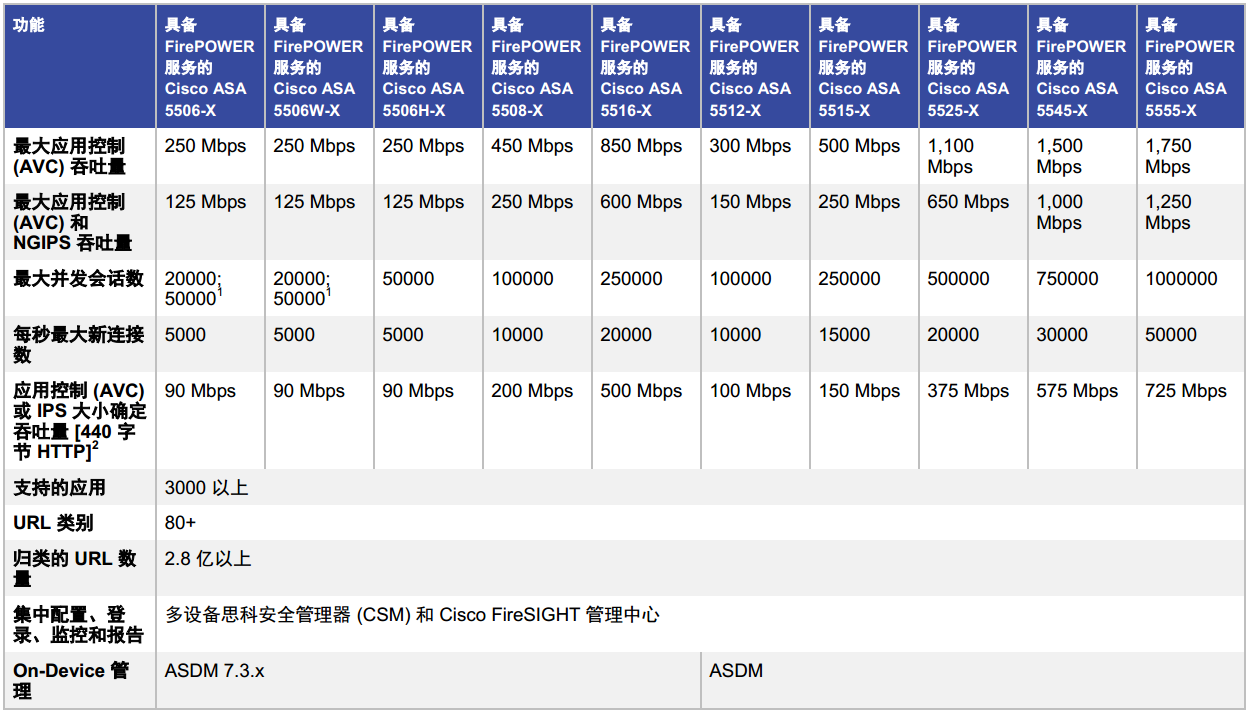1248x712 pixels.
Task: Click the Cisco FireSIGHT 管理中心 text
Action: coord(550,615)
